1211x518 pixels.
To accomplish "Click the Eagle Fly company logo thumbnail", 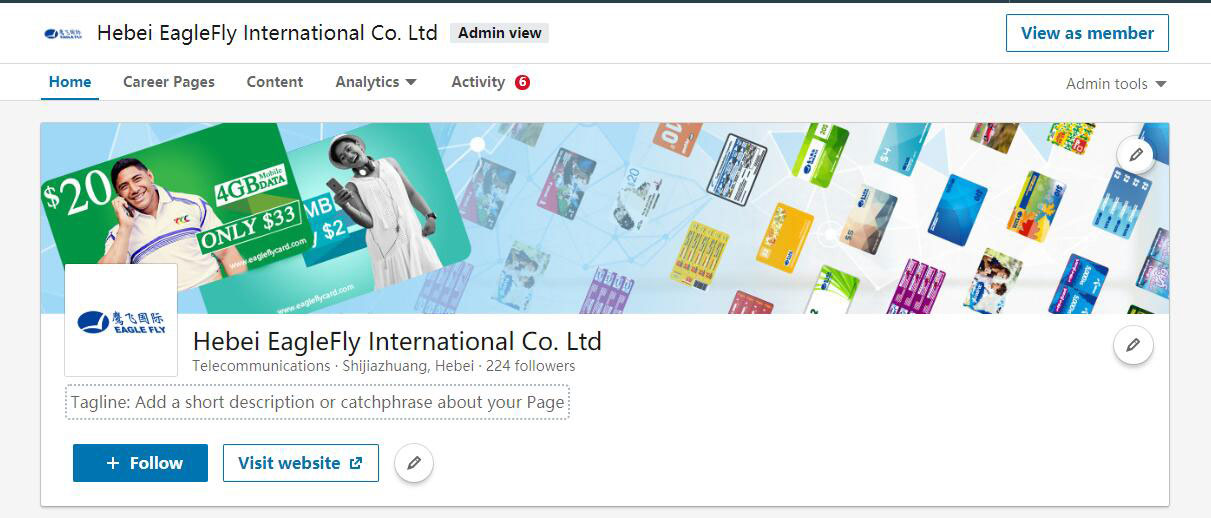I will pyautogui.click(x=121, y=321).
